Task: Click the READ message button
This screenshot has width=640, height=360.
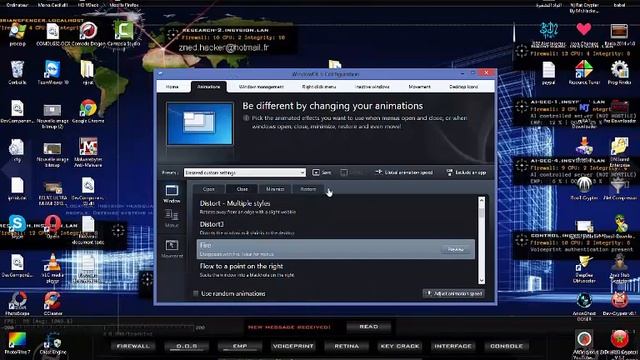Action: (x=369, y=327)
